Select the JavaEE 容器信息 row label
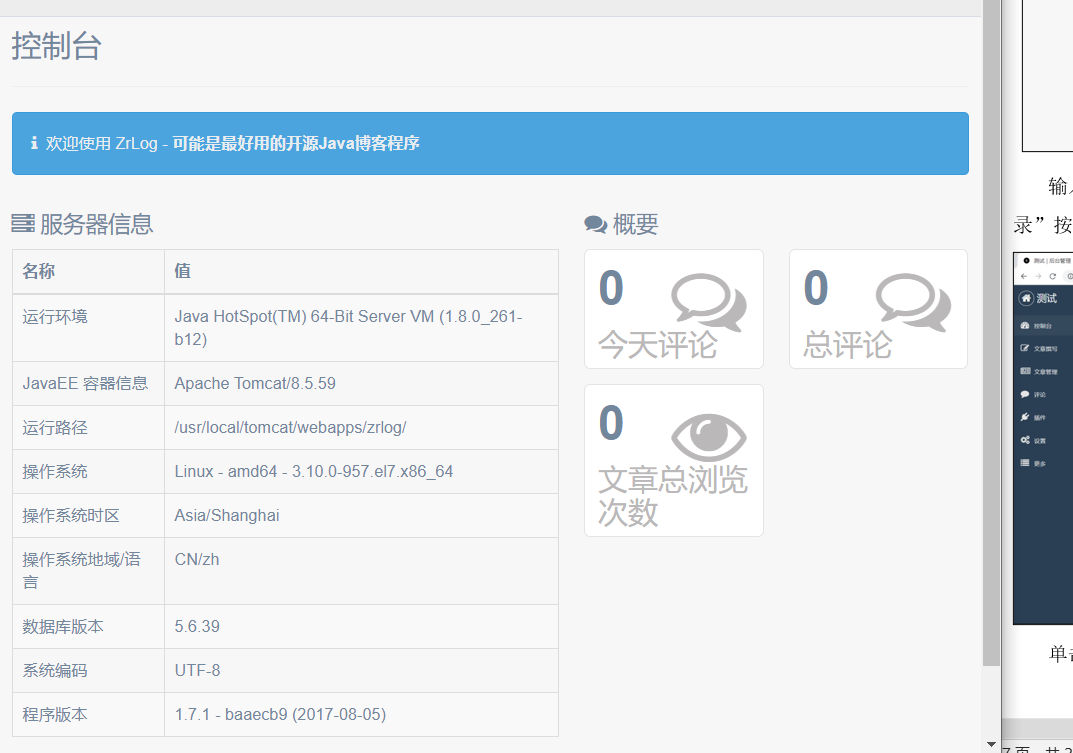Viewport: 1073px width, 753px height. click(x=85, y=383)
